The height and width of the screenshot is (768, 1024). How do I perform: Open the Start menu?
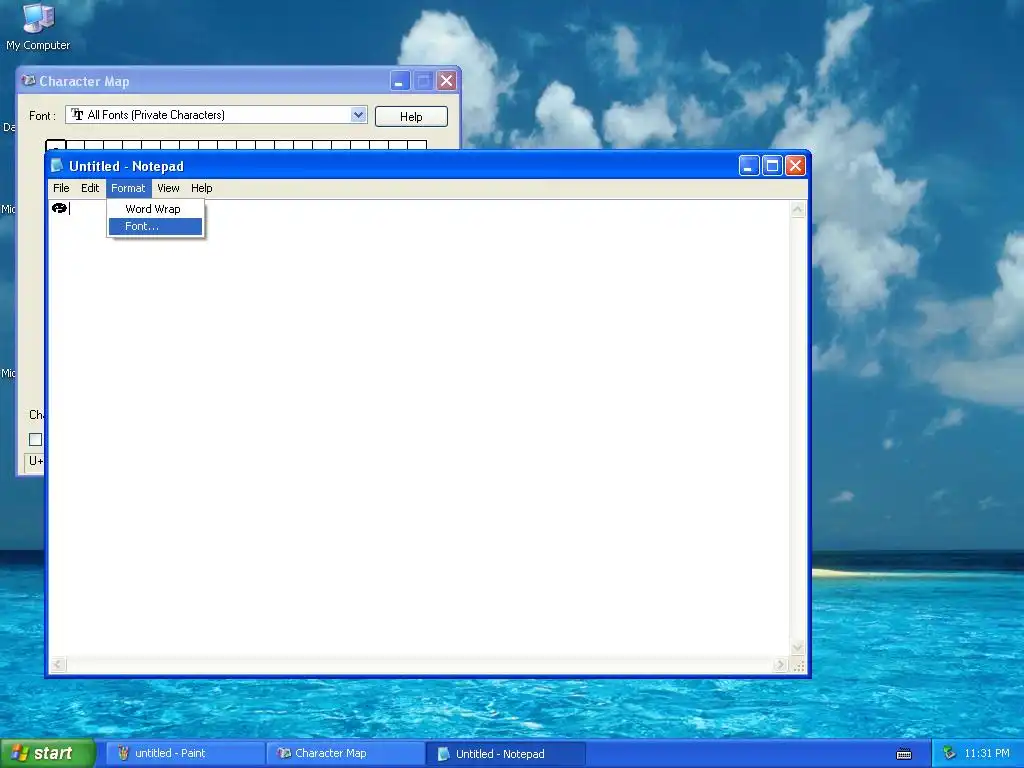pos(47,753)
